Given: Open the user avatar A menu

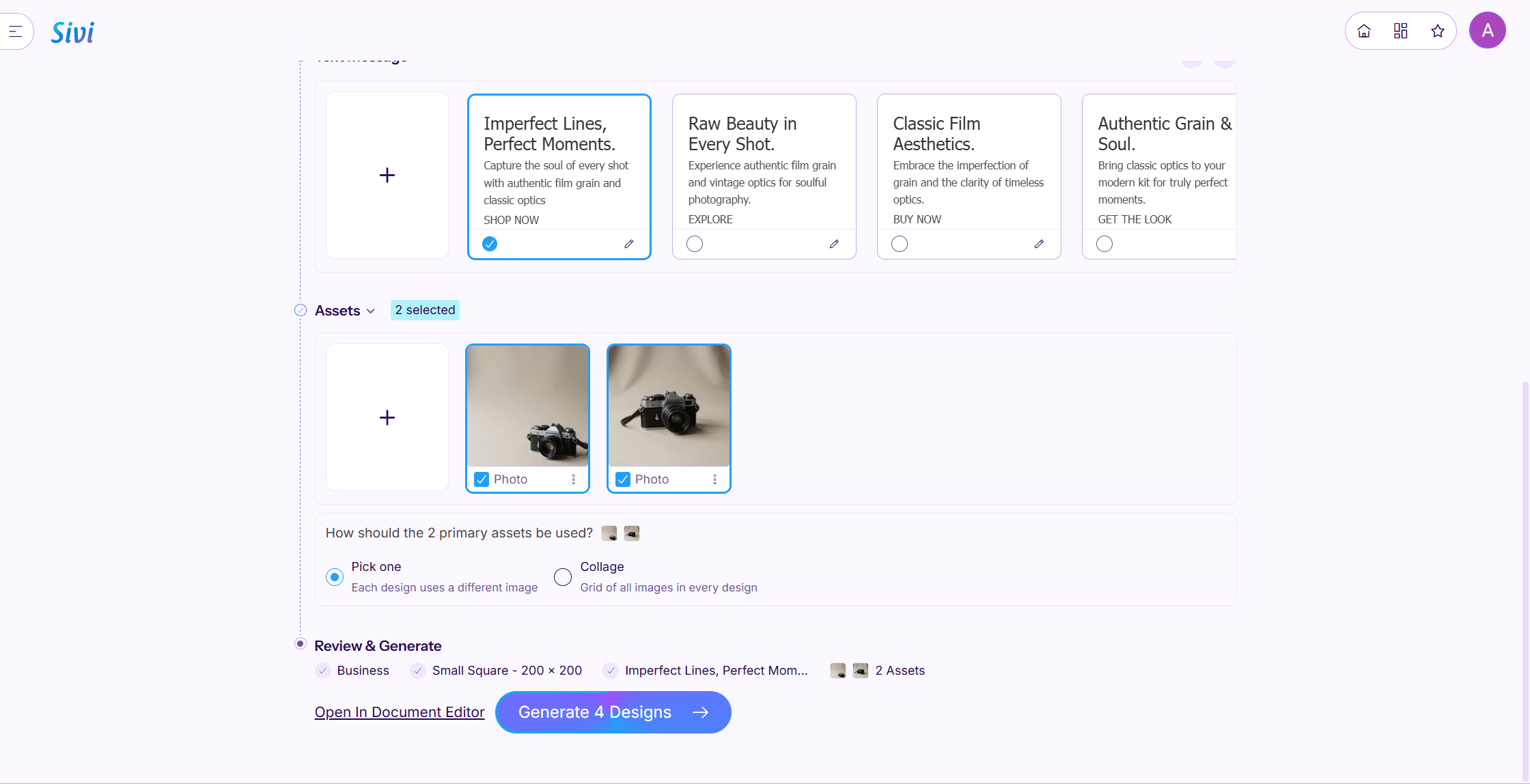Looking at the screenshot, I should [1488, 31].
